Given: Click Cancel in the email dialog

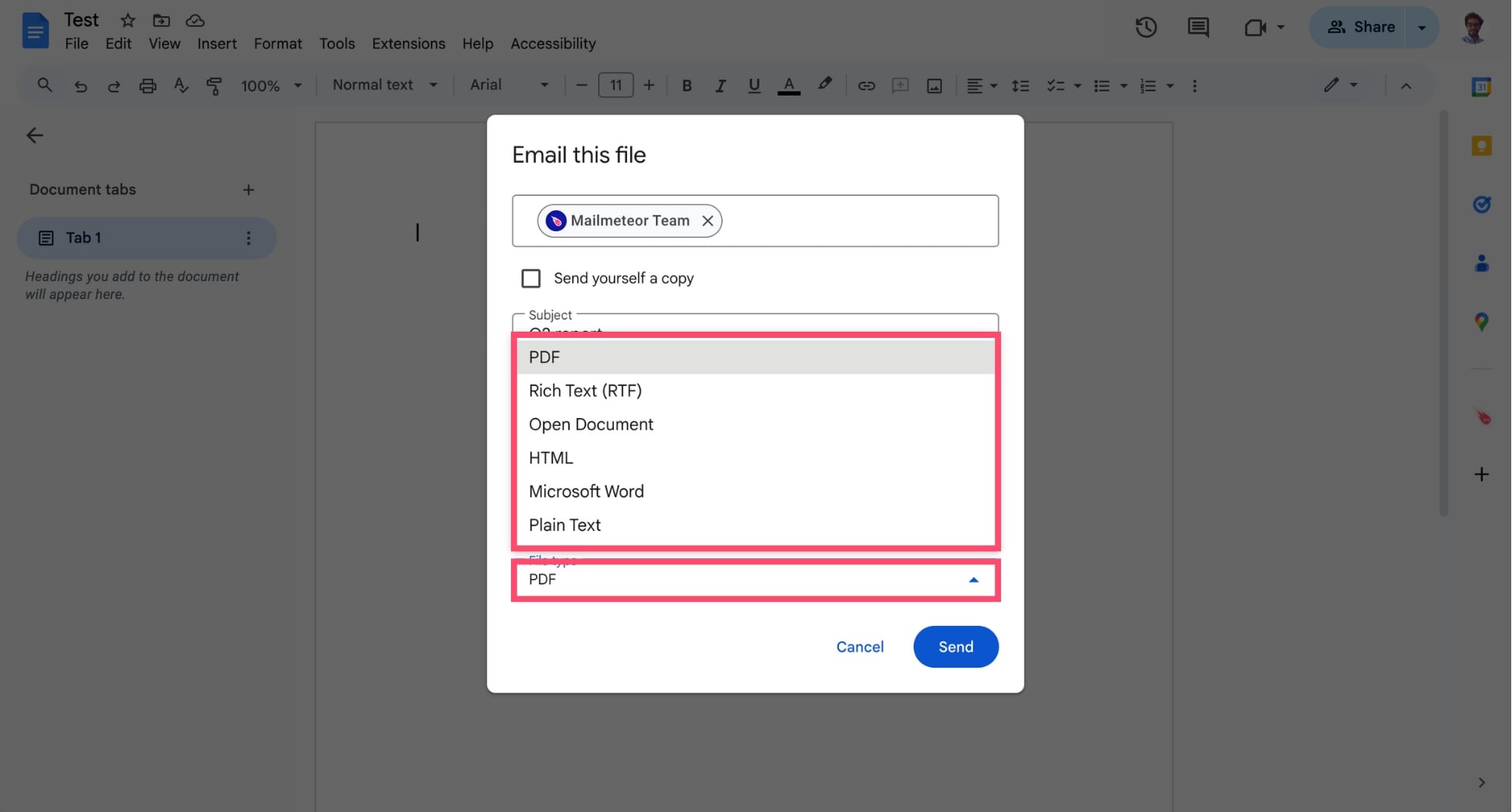Looking at the screenshot, I should pyautogui.click(x=859, y=646).
